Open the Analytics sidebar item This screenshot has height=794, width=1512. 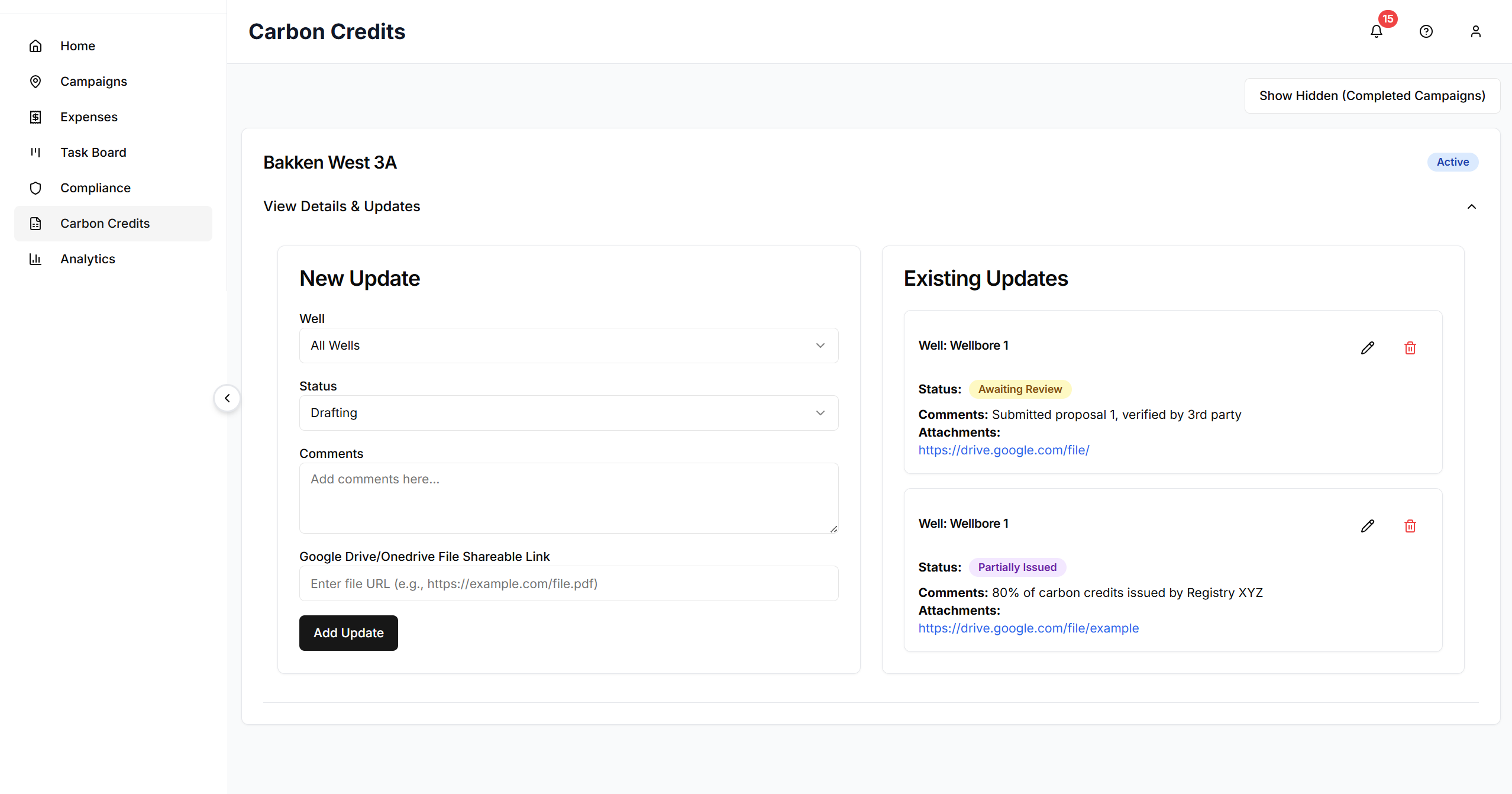pos(88,259)
